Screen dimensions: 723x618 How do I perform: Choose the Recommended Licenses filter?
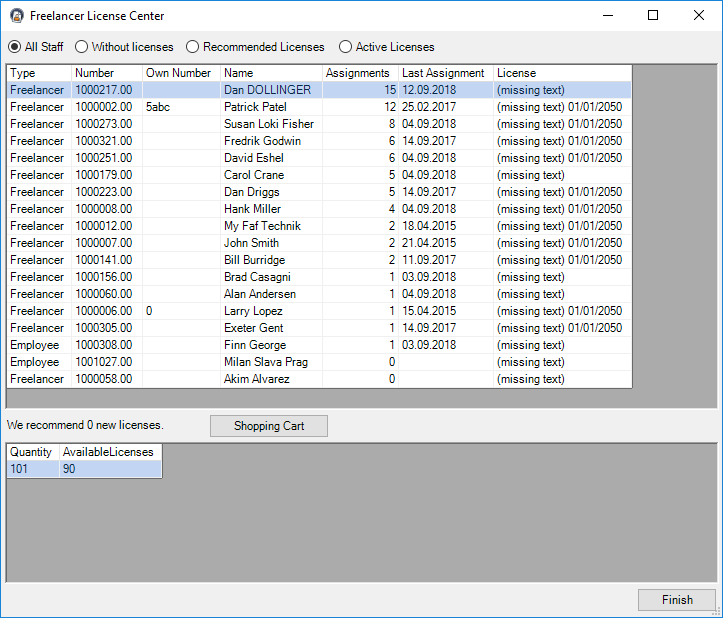tap(193, 47)
